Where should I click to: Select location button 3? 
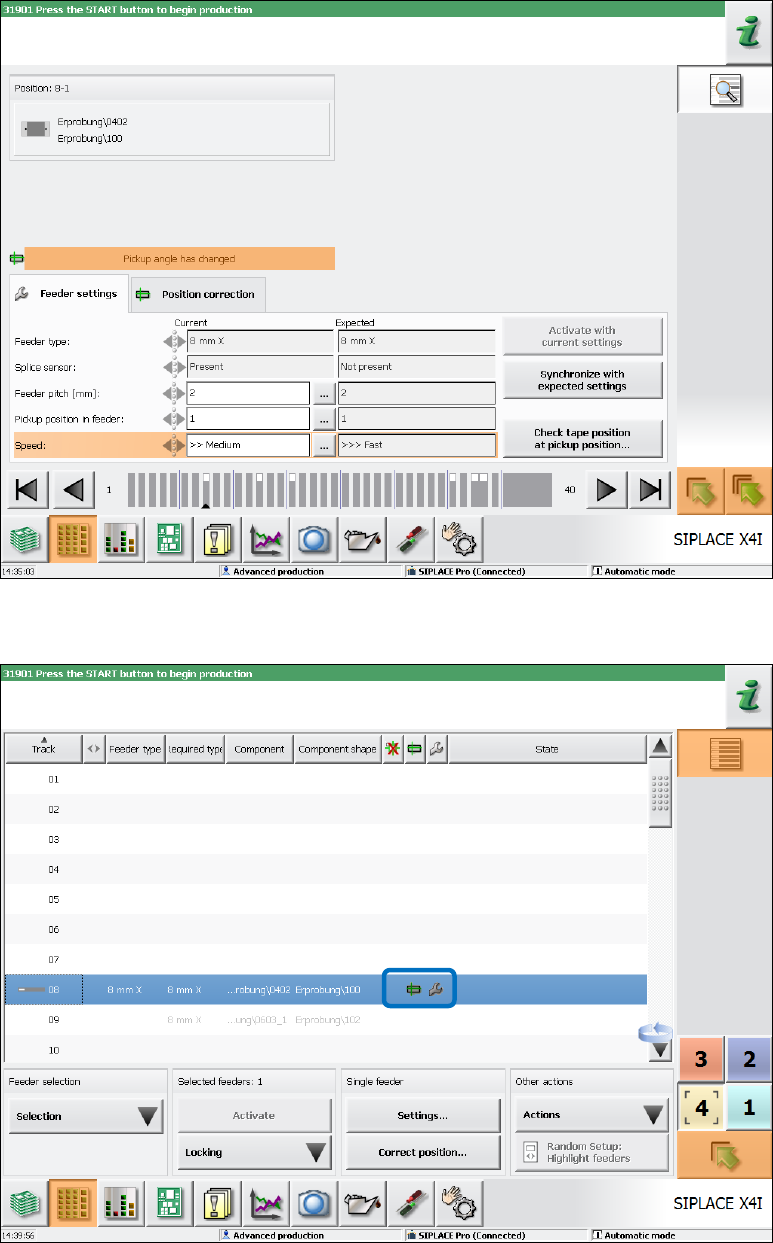point(701,1059)
